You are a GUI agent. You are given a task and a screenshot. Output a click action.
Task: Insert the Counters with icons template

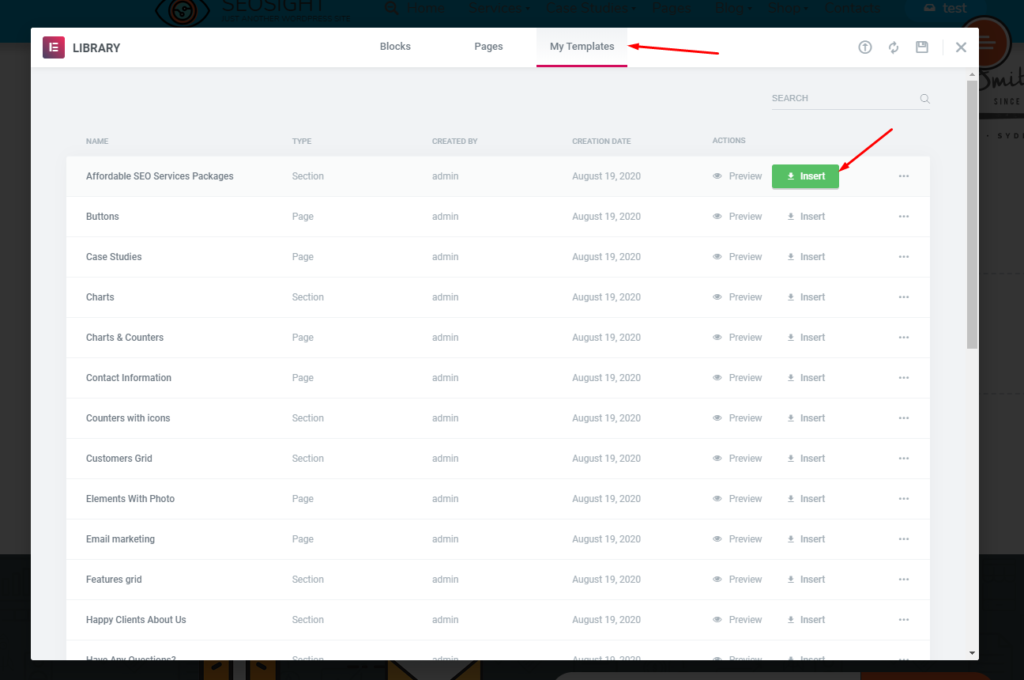pos(806,418)
